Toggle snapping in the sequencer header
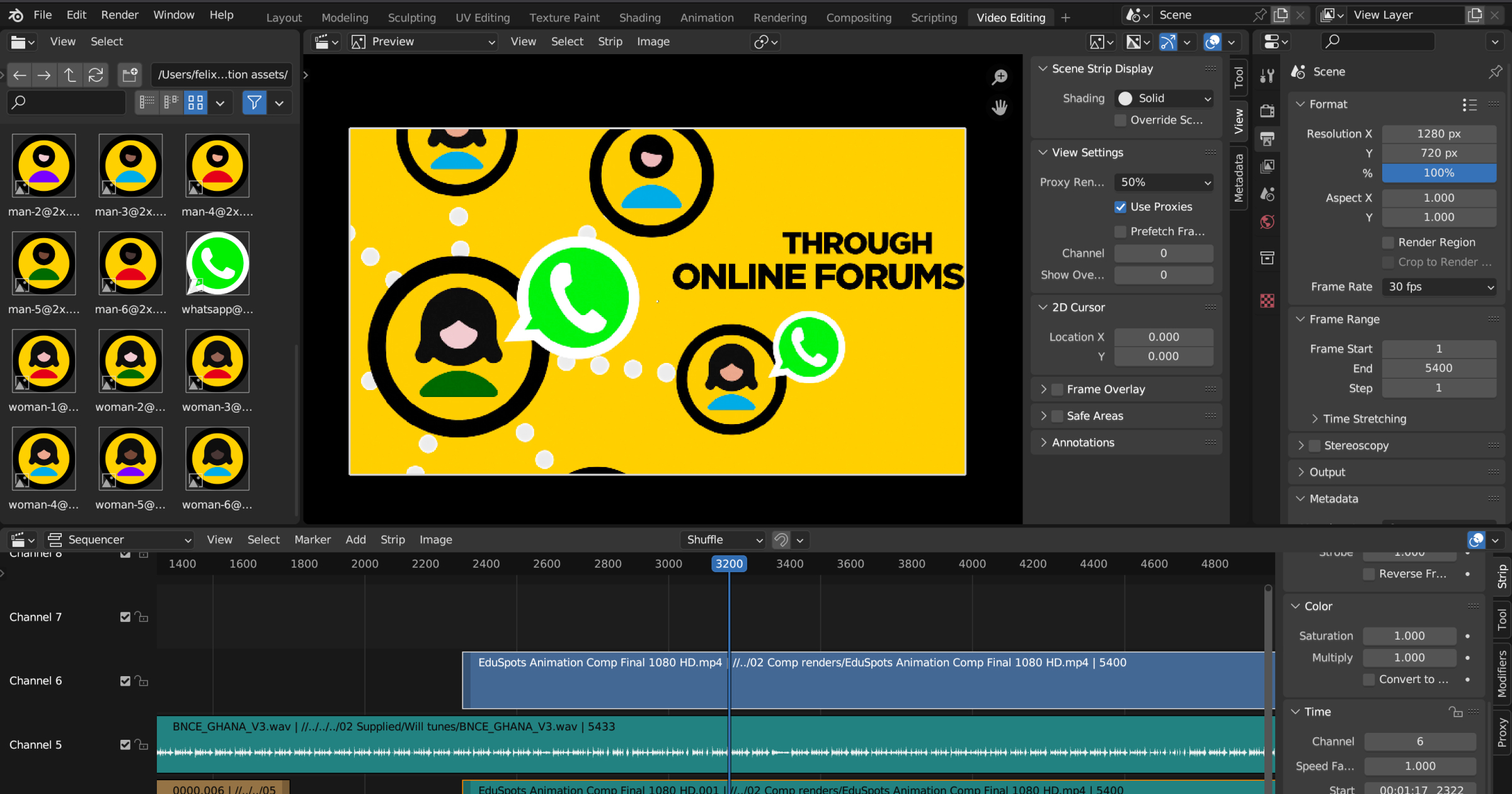 pyautogui.click(x=781, y=540)
